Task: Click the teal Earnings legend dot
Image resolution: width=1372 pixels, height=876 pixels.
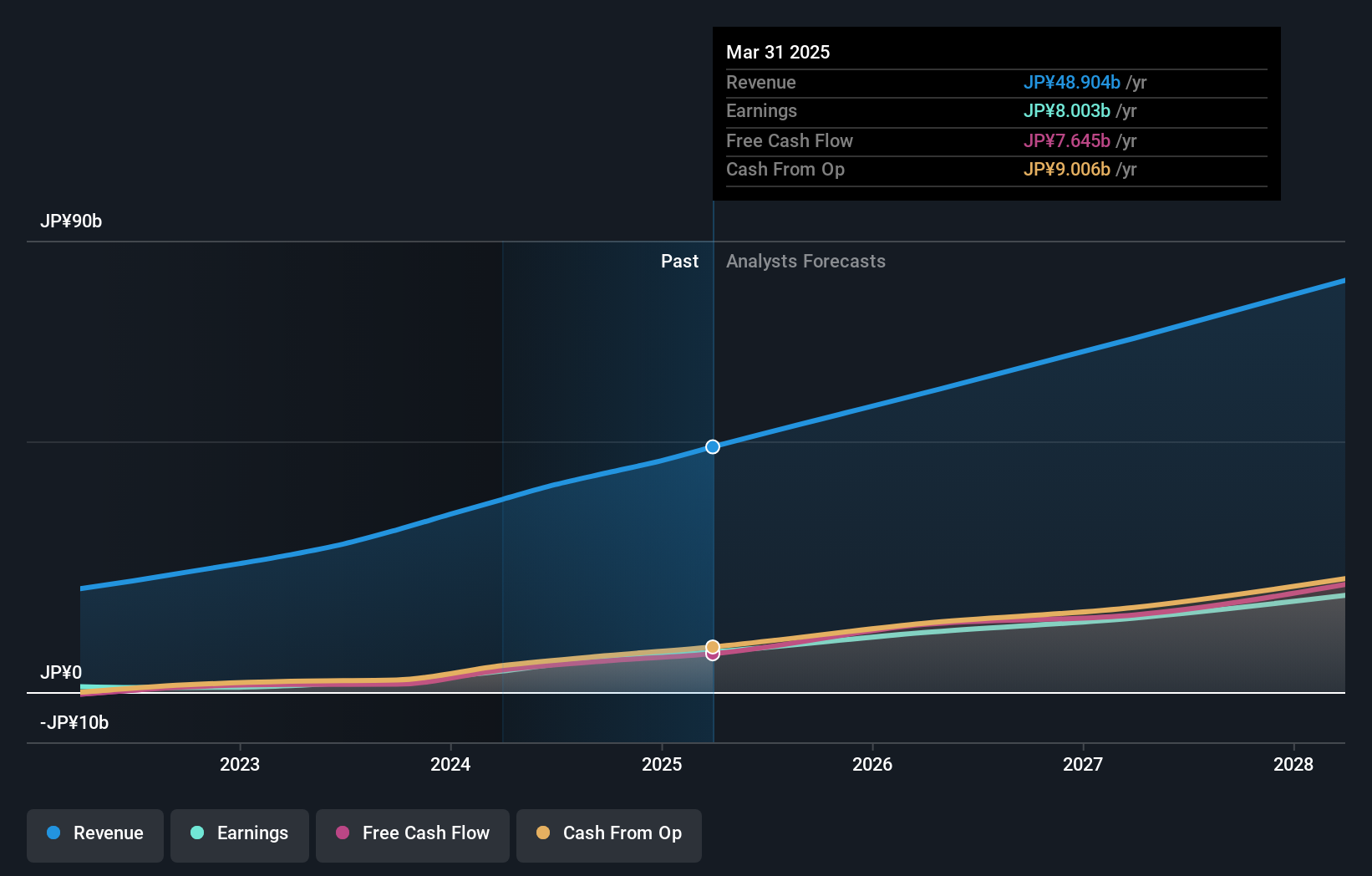Action: (197, 833)
